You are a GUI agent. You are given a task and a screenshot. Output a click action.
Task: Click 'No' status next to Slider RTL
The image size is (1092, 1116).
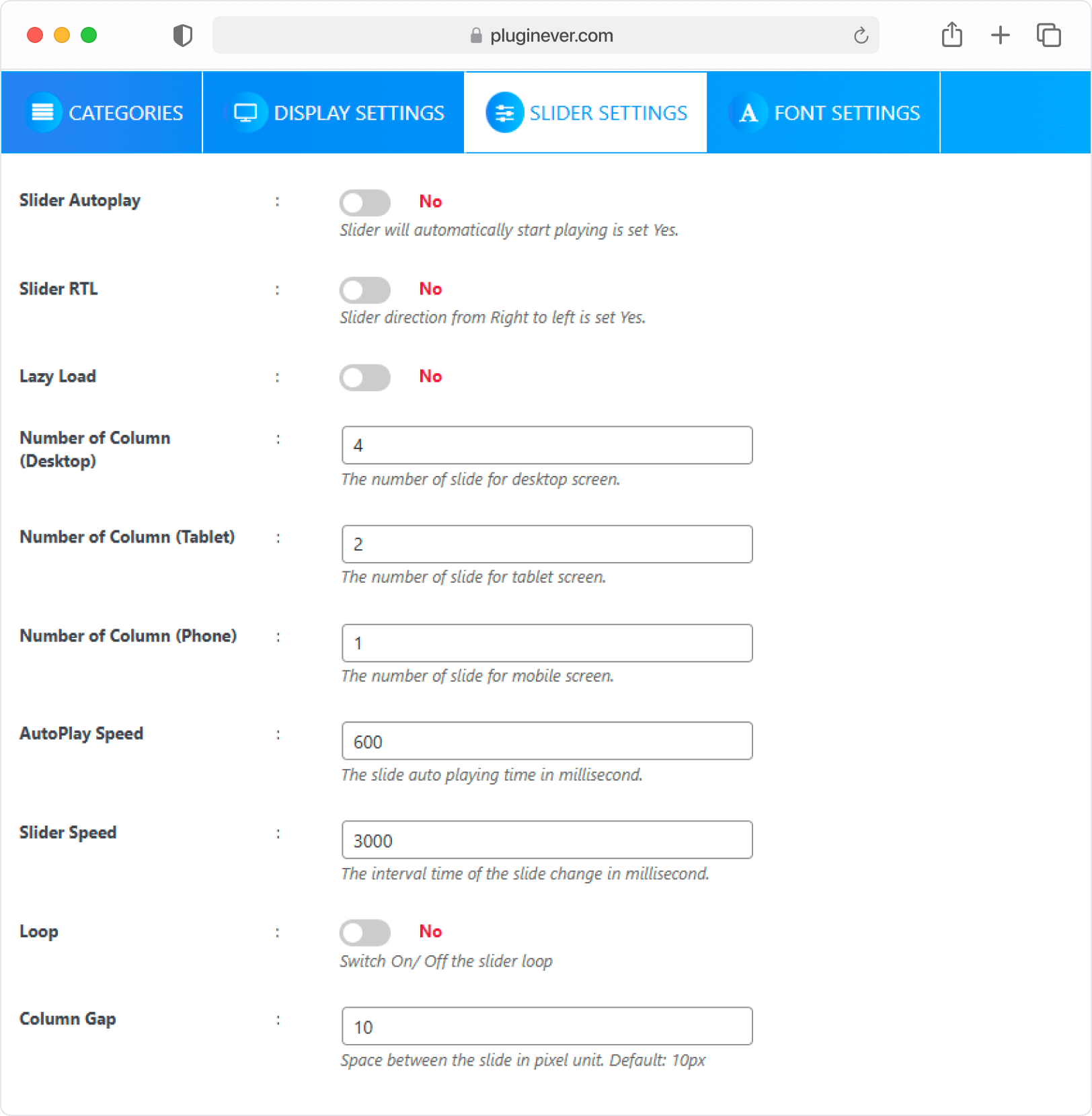coord(430,289)
